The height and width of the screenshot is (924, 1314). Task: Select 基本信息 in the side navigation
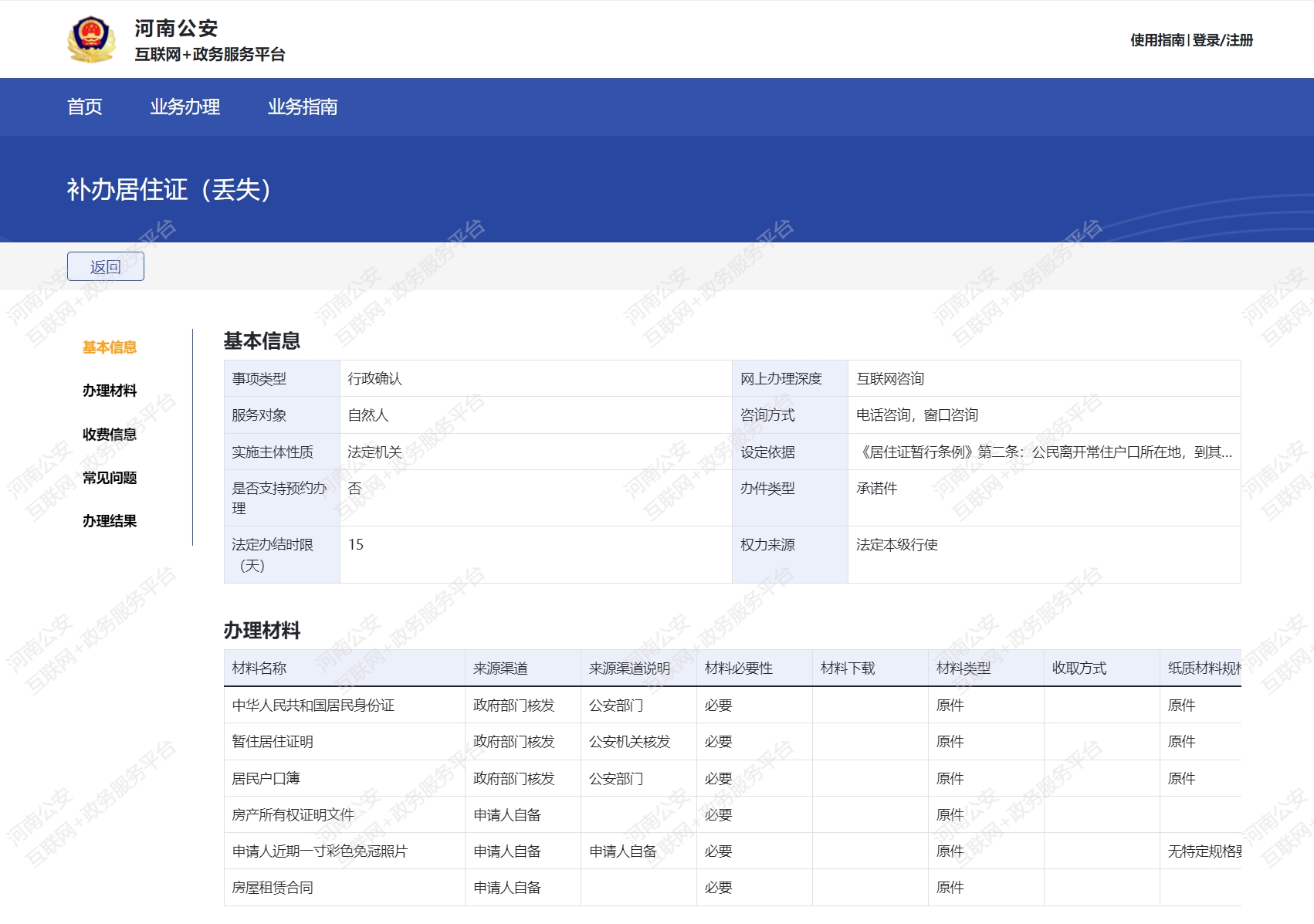click(x=110, y=347)
